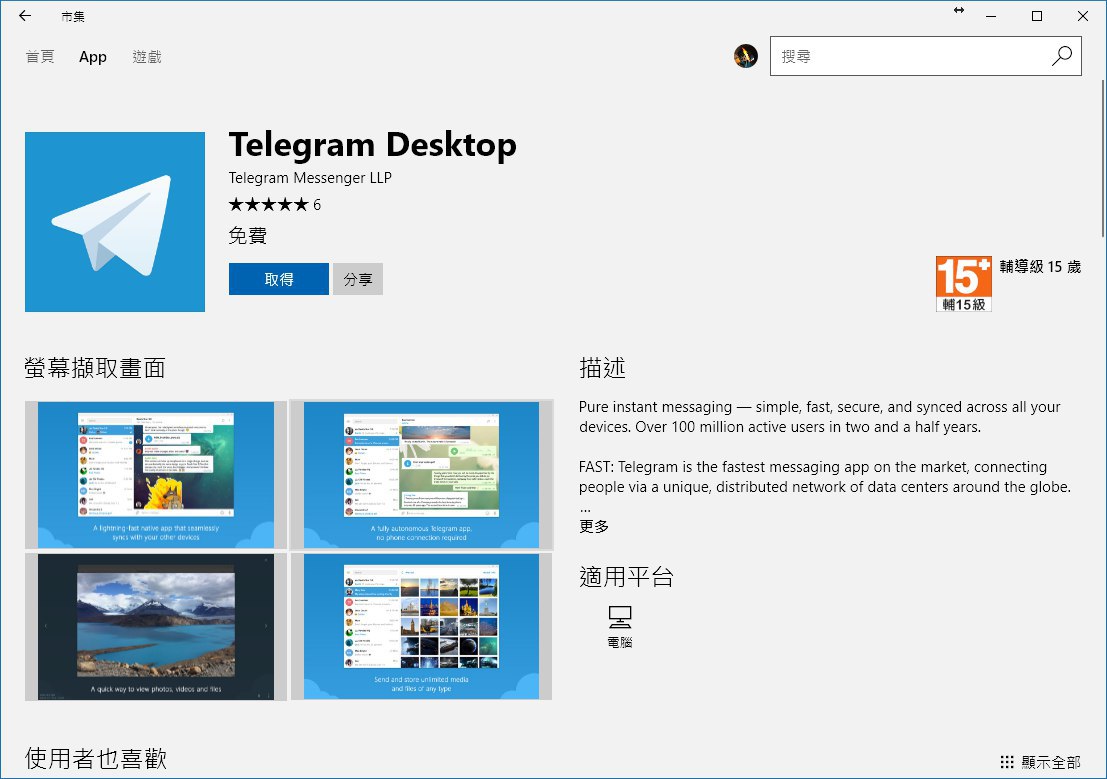This screenshot has width=1107, height=779.
Task: Open the mountain lake photo viewer screenshot
Action: pos(156,626)
